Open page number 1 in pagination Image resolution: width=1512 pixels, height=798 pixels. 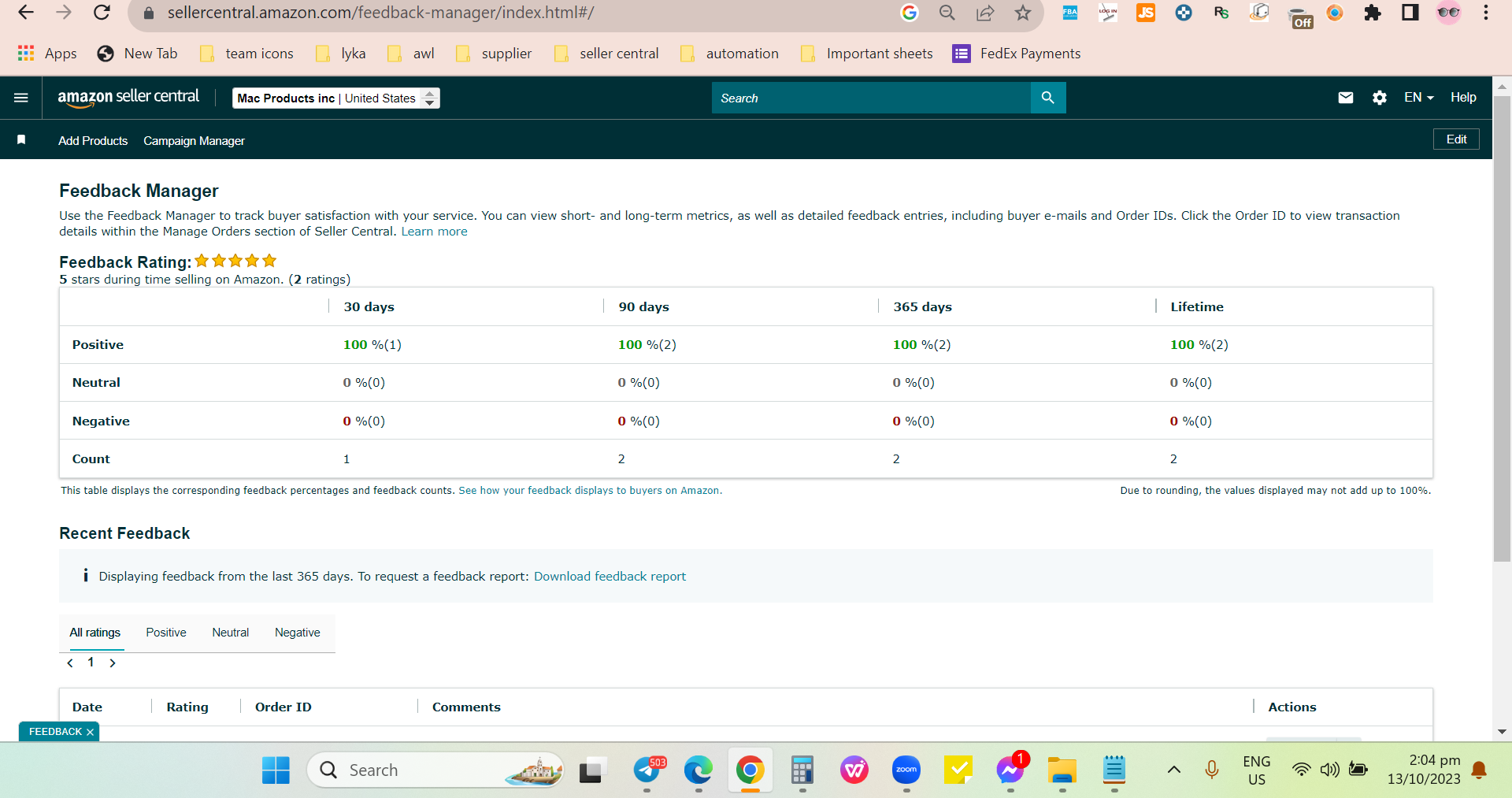pyautogui.click(x=91, y=662)
